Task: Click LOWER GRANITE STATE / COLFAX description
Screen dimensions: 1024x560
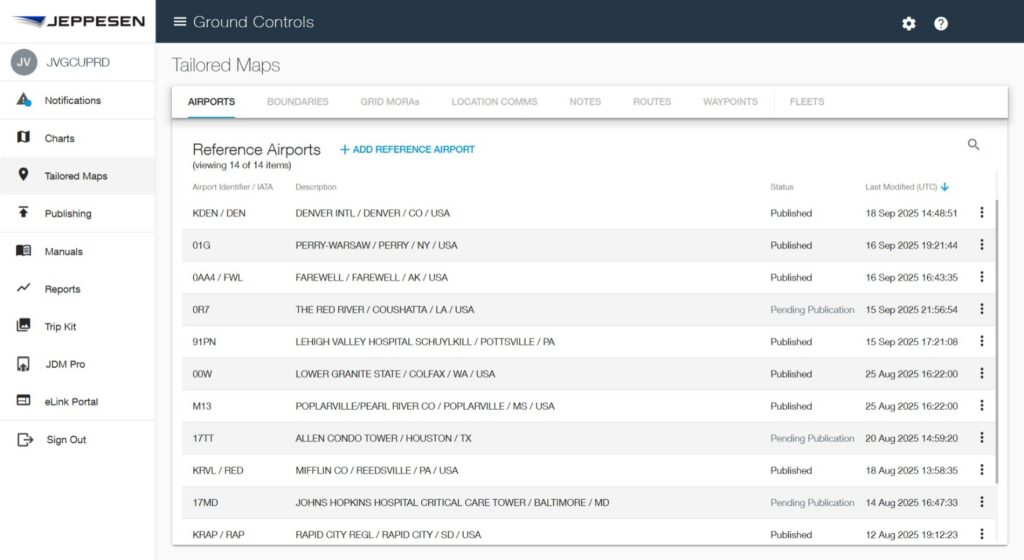Action: tap(395, 373)
